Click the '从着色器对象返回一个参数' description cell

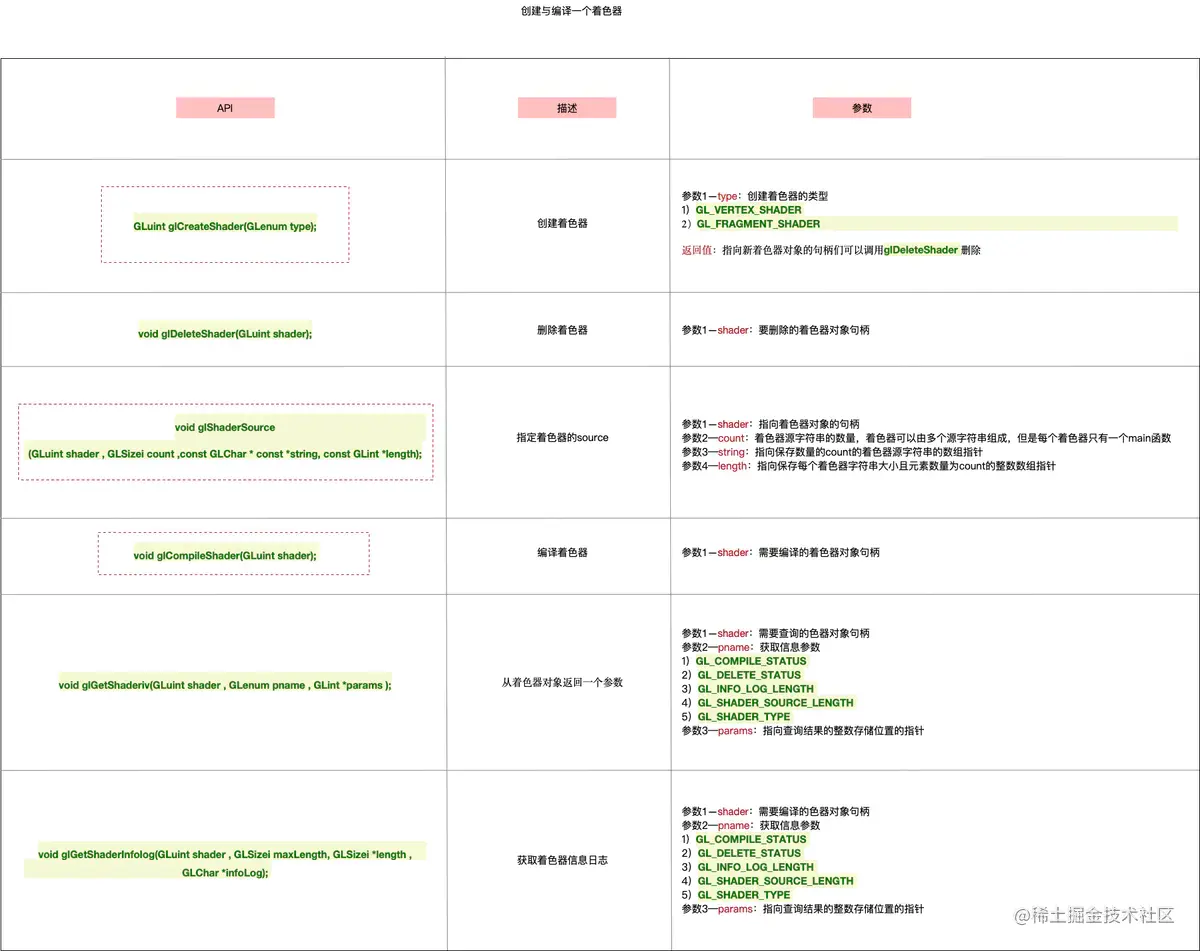click(x=562, y=682)
